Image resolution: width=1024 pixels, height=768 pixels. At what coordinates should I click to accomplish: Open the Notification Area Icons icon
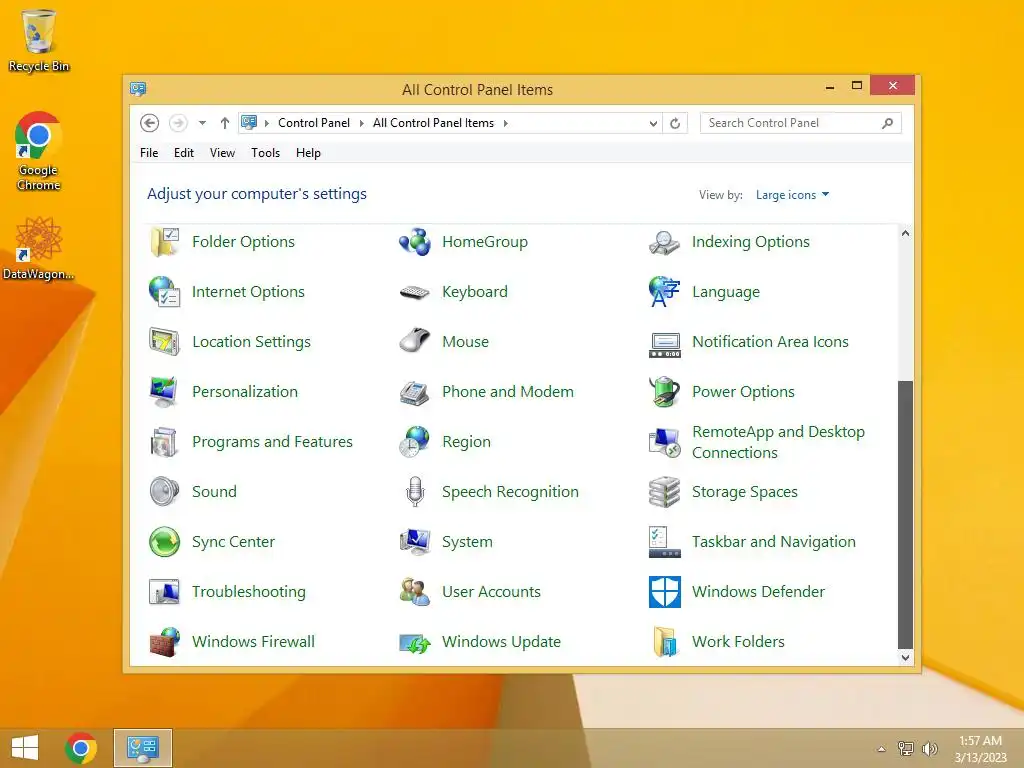tap(664, 344)
